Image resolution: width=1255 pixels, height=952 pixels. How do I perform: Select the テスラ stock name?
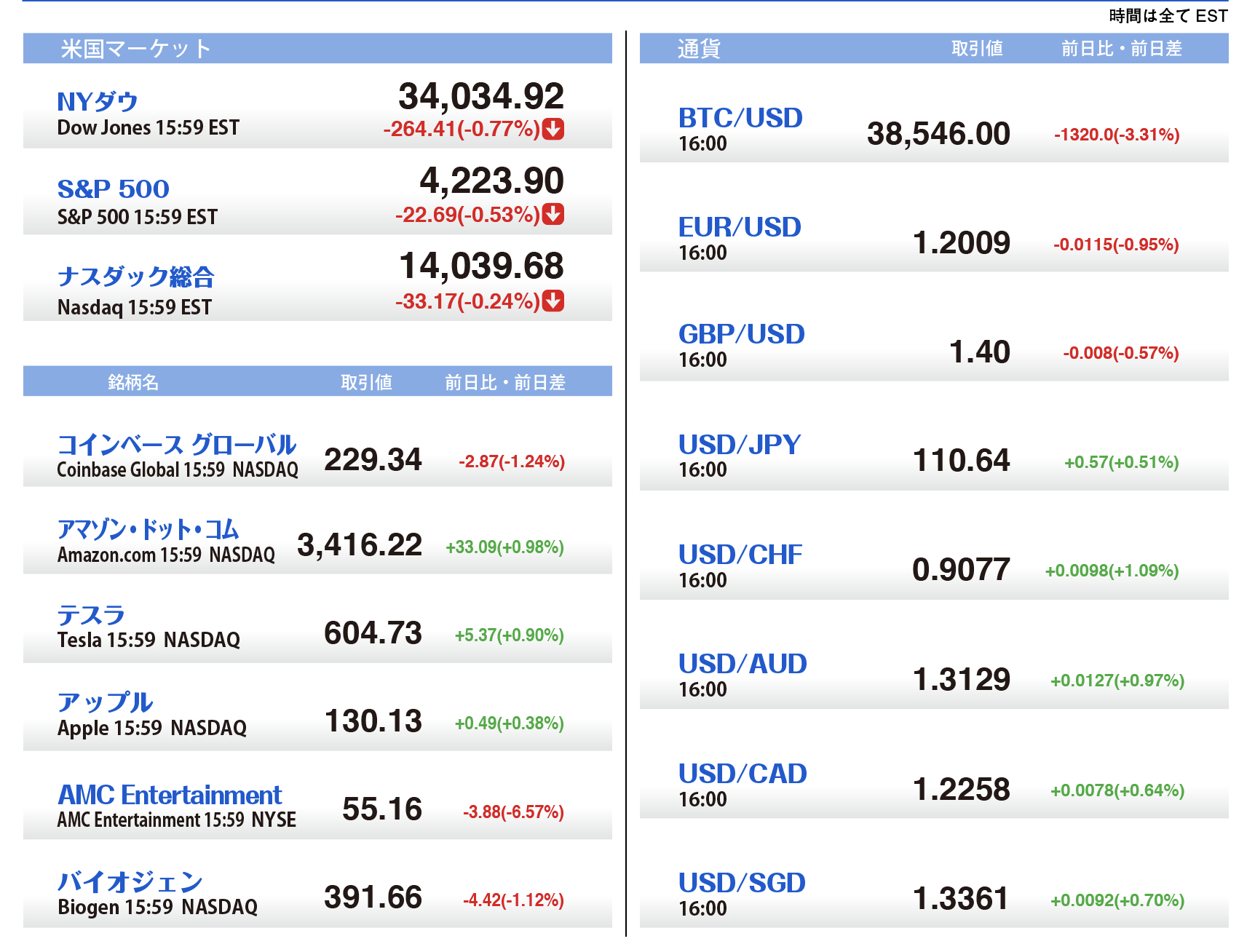91,615
